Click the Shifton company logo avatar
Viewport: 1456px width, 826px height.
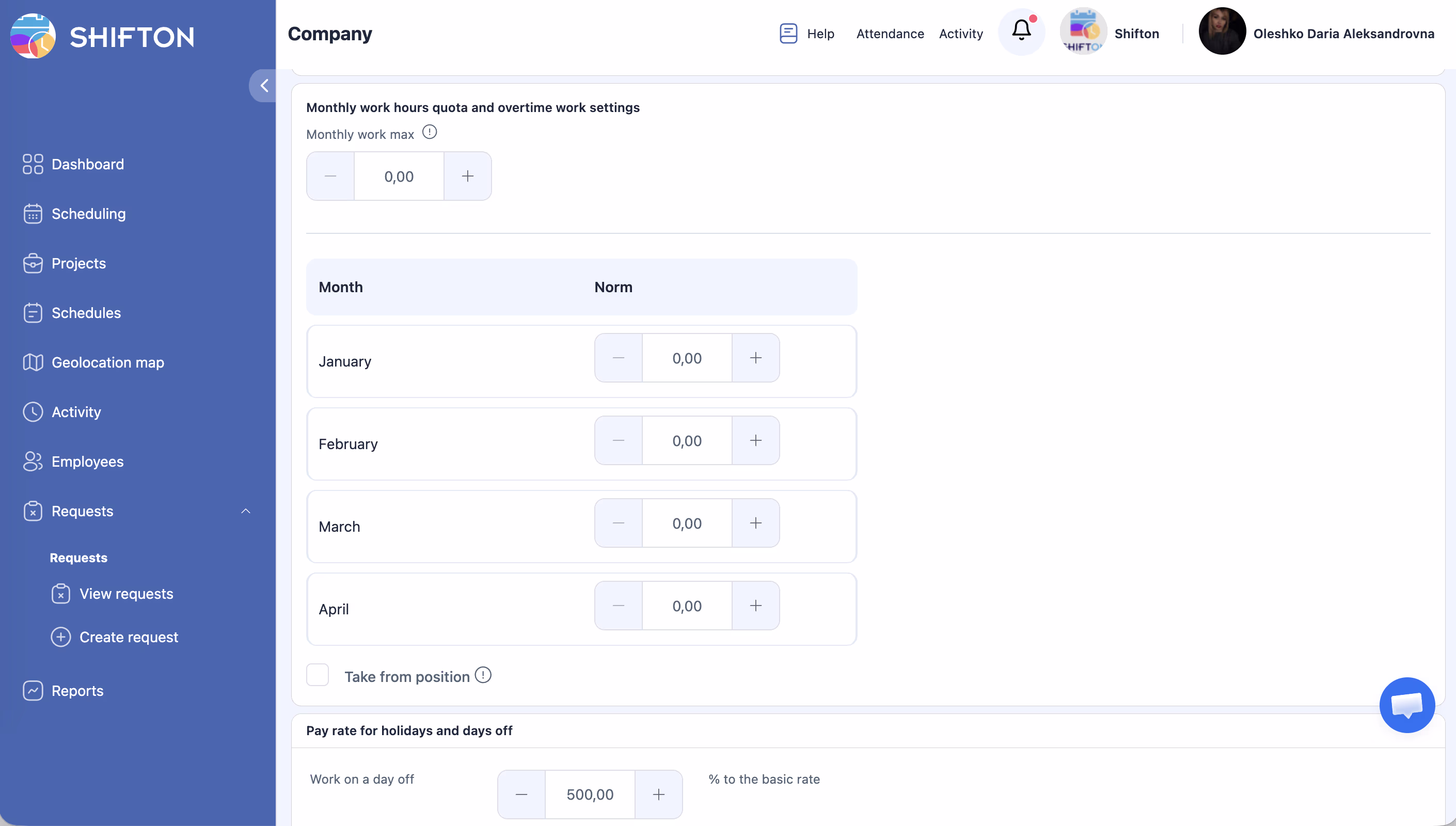(x=1083, y=32)
